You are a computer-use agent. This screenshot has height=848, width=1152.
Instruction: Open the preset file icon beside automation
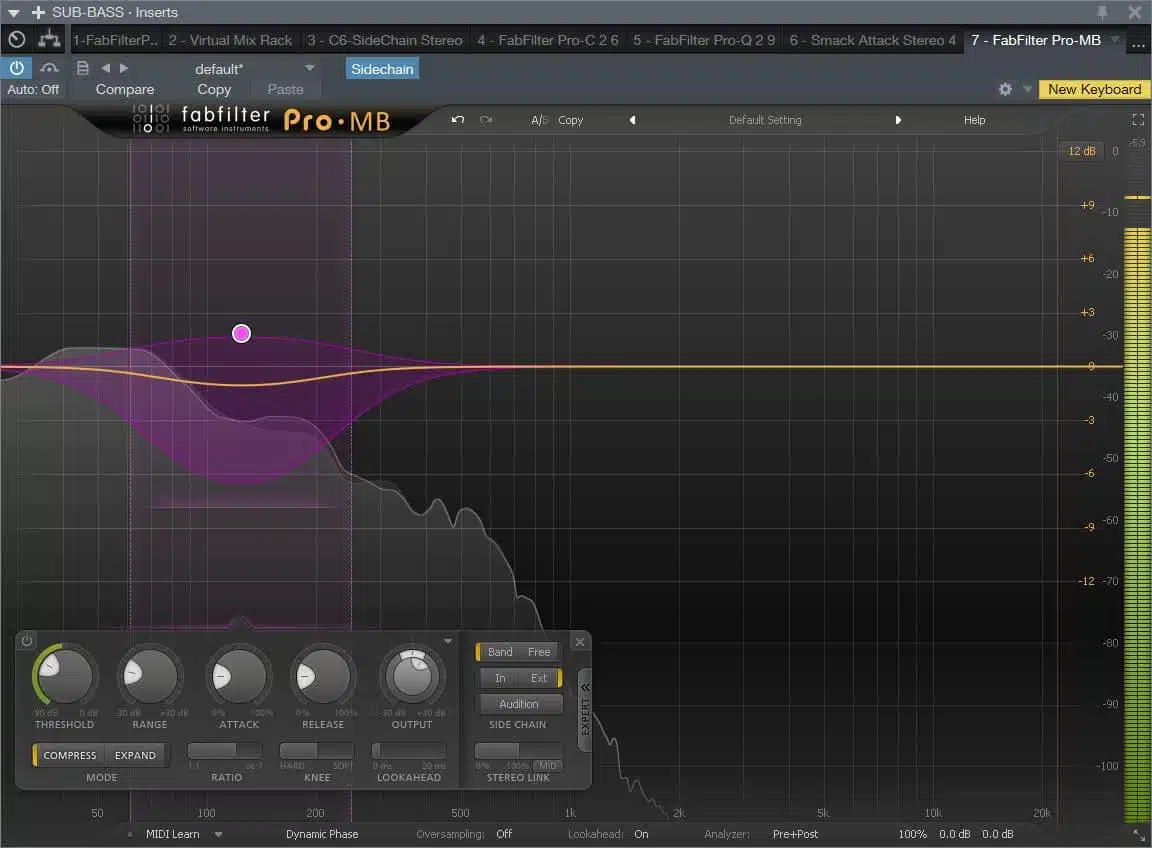click(x=83, y=68)
